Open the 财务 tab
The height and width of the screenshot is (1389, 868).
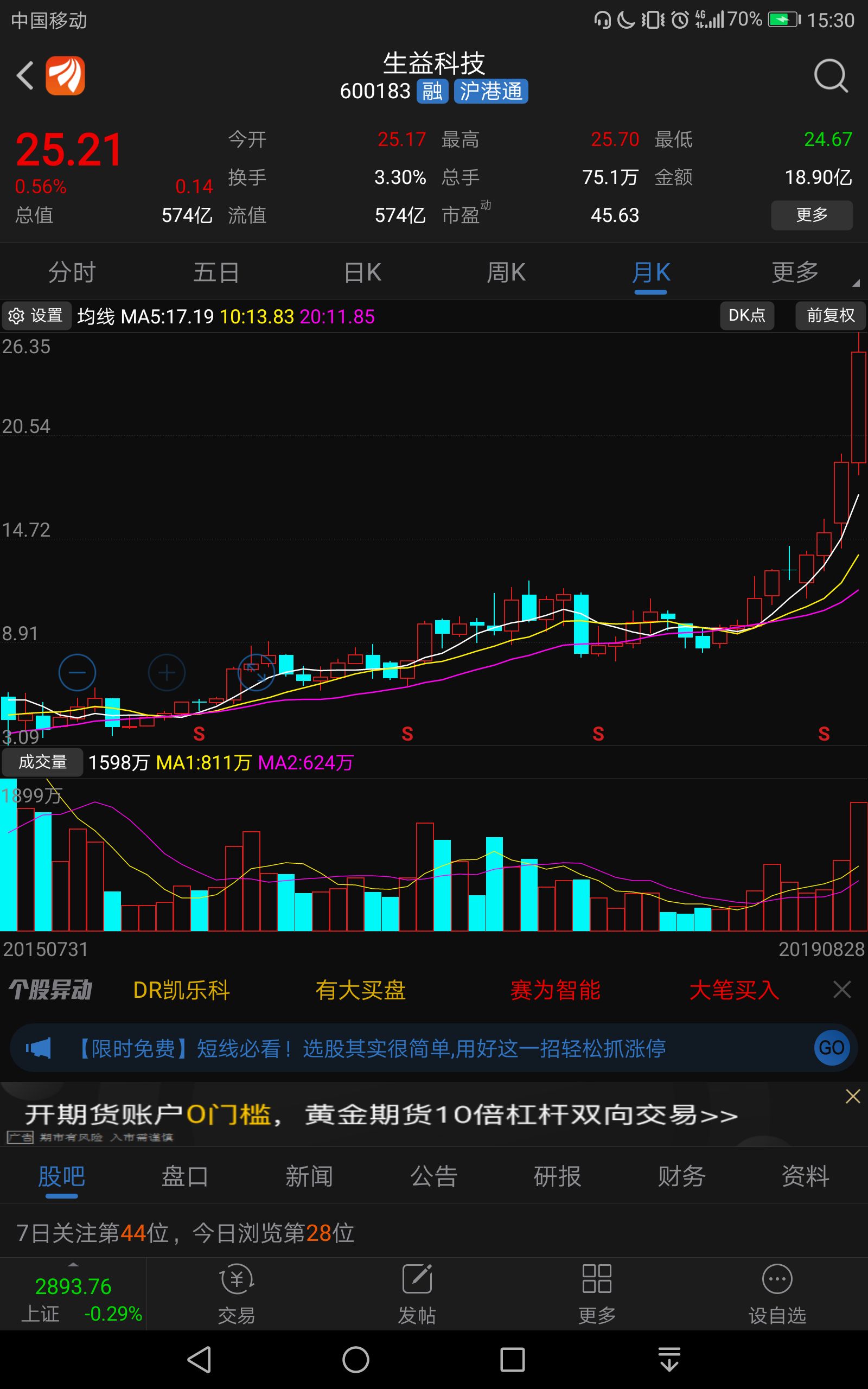tap(681, 1177)
